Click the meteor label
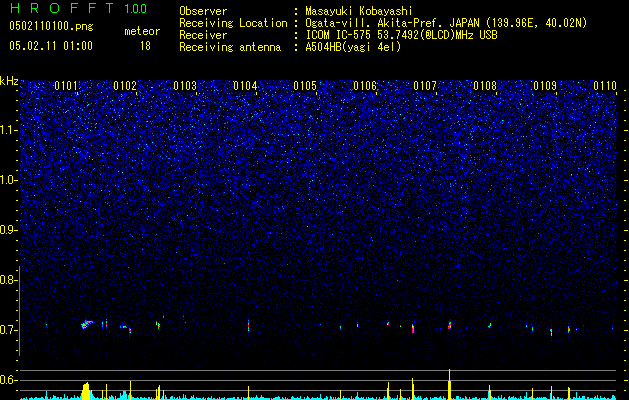 point(142,31)
